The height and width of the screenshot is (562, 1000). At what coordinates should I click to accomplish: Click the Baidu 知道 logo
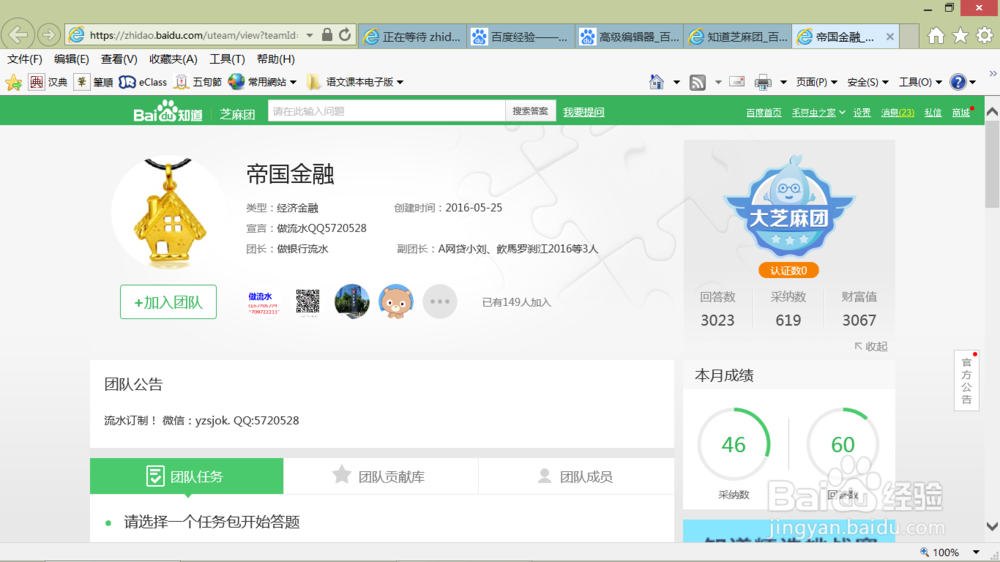168,112
